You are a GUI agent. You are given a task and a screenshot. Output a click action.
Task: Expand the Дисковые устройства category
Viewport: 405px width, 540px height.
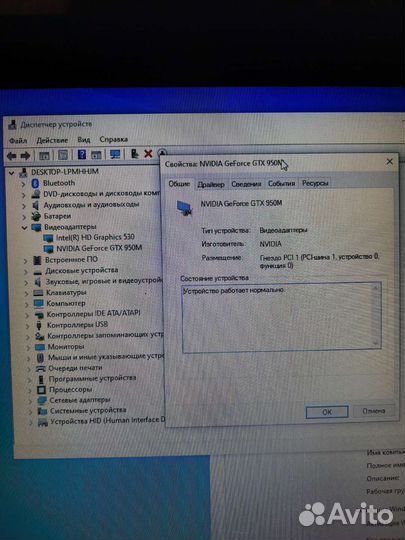click(25, 272)
